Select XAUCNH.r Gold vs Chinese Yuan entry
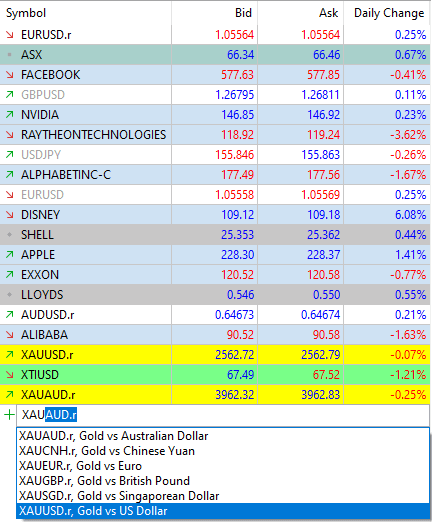Screen dimensions: 432x522 pyautogui.click(x=223, y=451)
